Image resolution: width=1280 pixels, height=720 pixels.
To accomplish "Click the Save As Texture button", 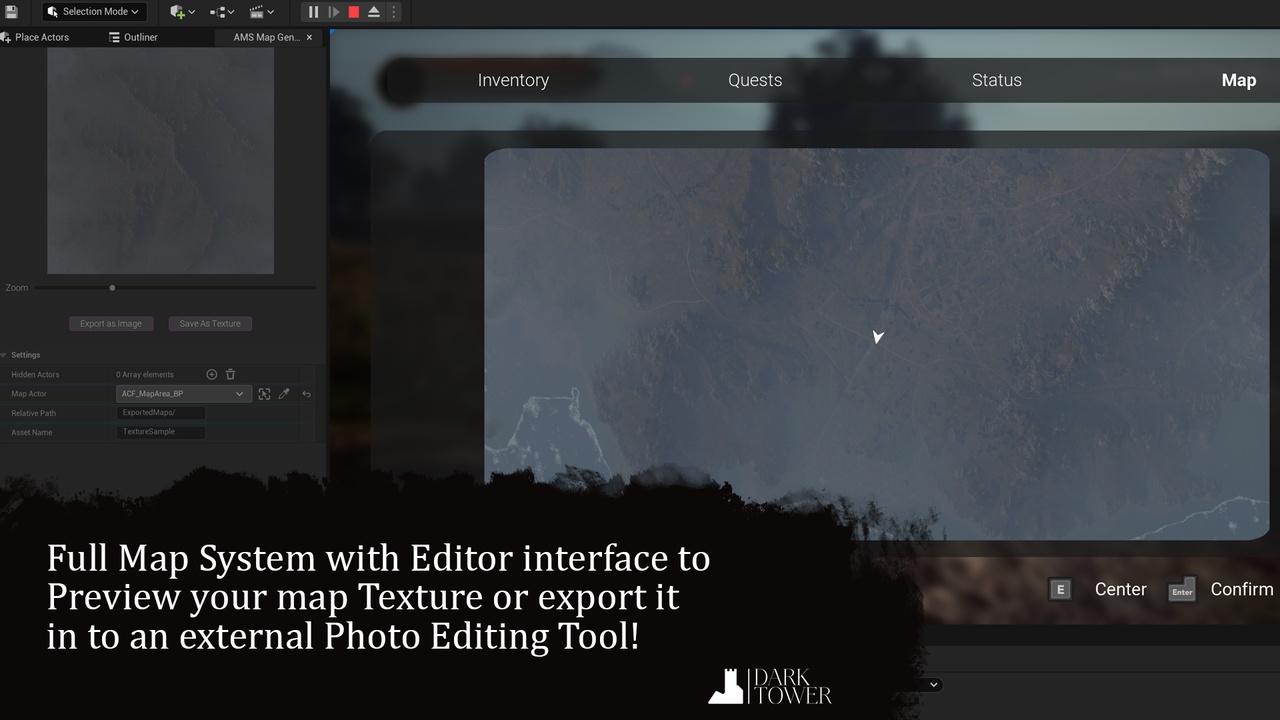I will (x=210, y=323).
